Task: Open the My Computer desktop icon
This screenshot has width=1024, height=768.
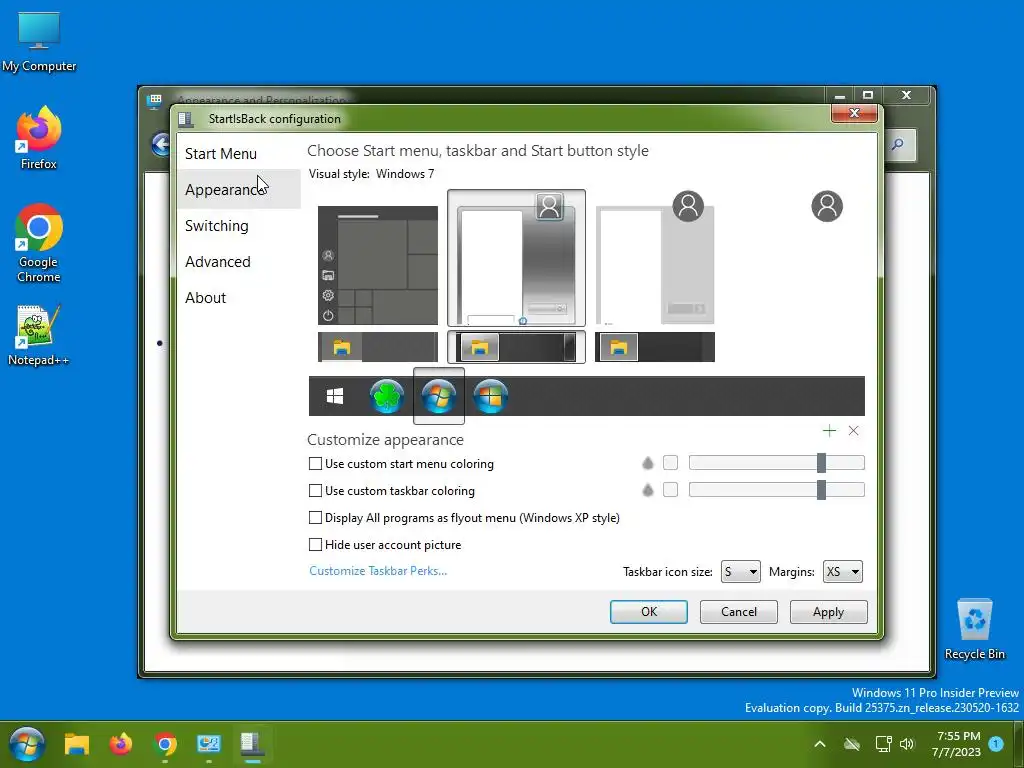Action: pos(39,42)
